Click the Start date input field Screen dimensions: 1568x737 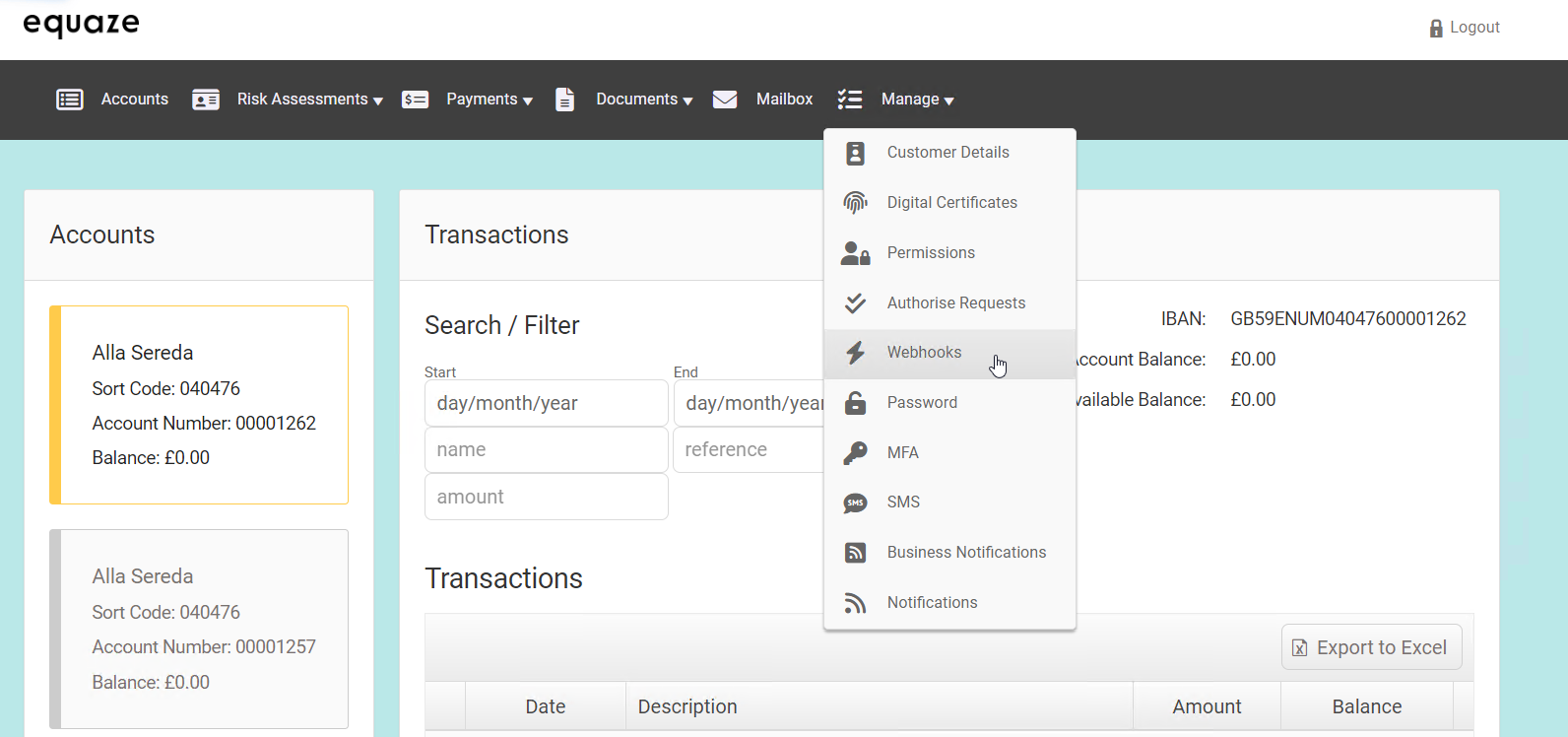546,403
